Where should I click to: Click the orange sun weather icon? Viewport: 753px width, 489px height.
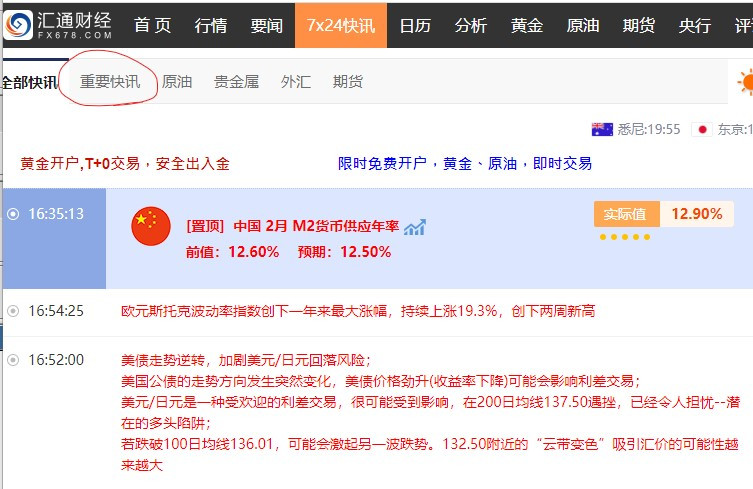pos(745,82)
